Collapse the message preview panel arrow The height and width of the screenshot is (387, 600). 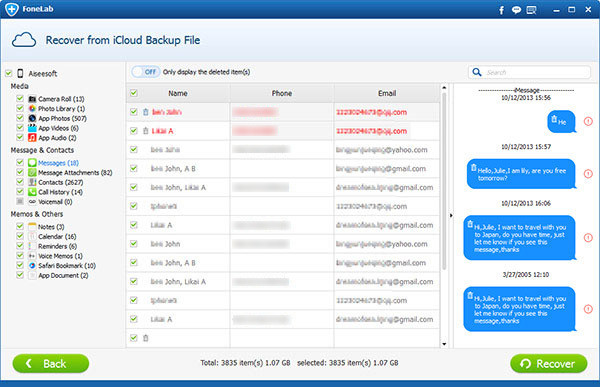(451, 216)
